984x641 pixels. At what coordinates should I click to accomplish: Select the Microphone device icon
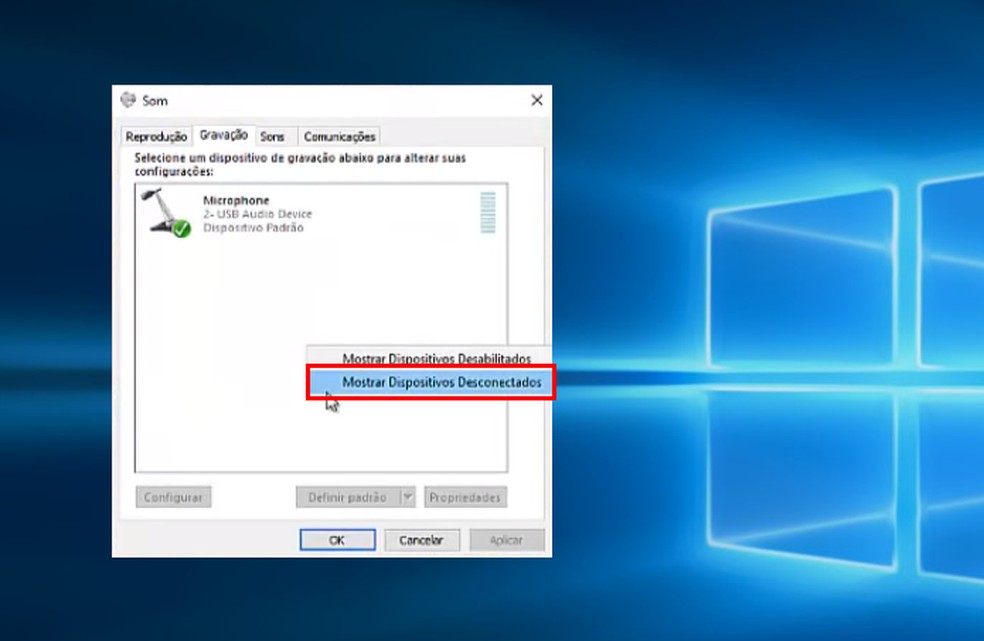(166, 213)
